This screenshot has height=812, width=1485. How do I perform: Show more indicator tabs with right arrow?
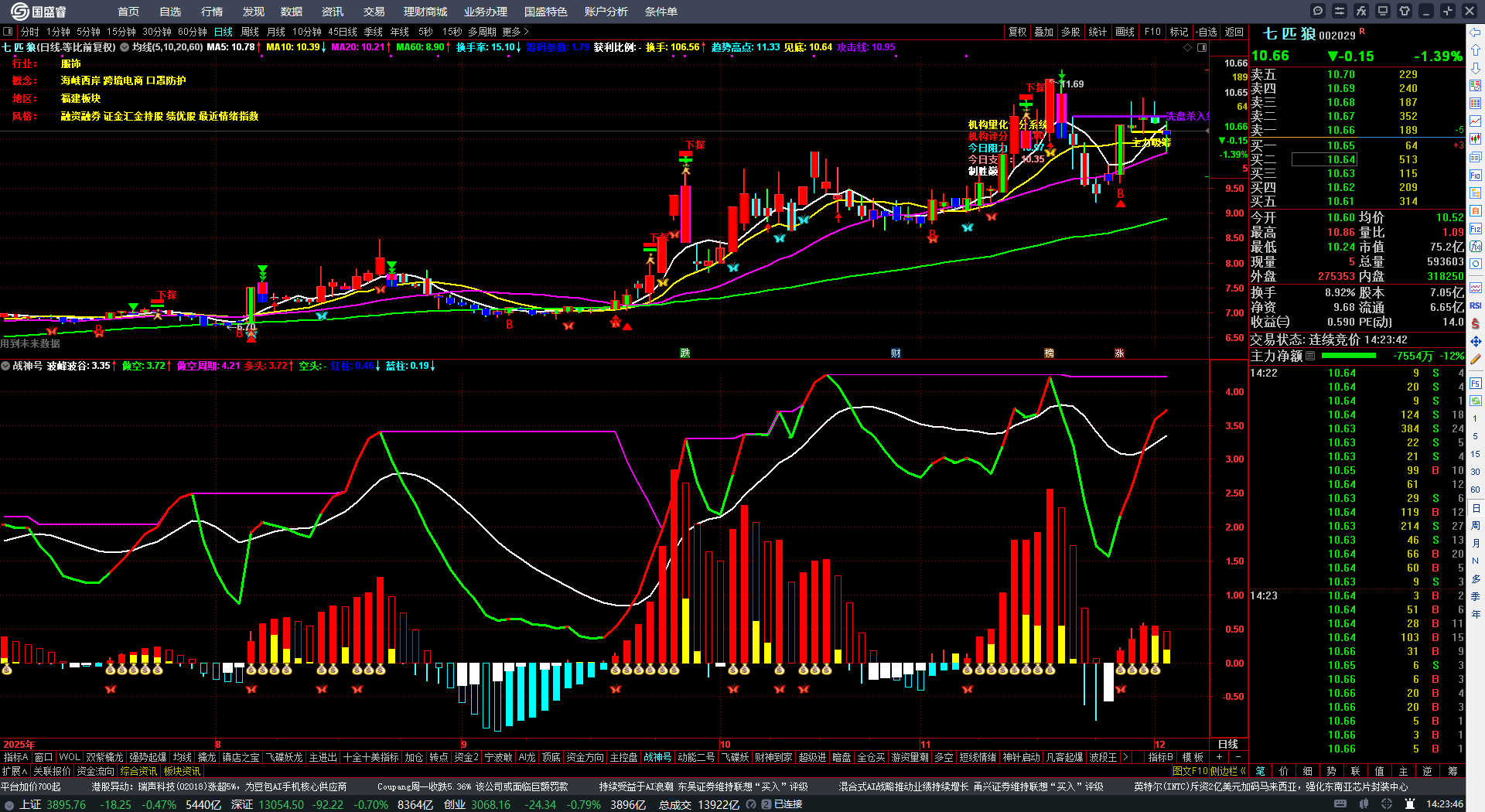(1125, 757)
